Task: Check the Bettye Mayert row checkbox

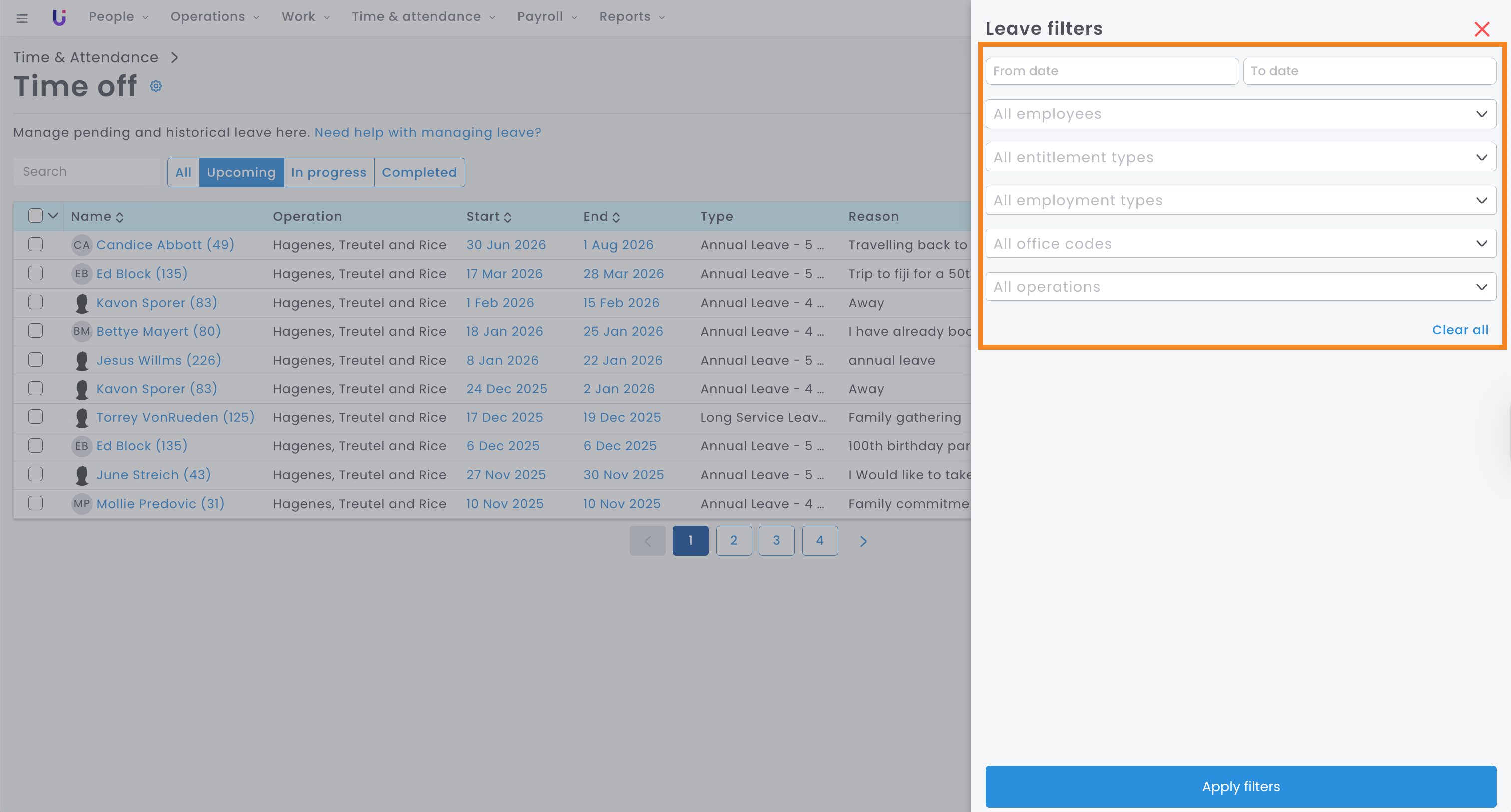Action: [36, 331]
